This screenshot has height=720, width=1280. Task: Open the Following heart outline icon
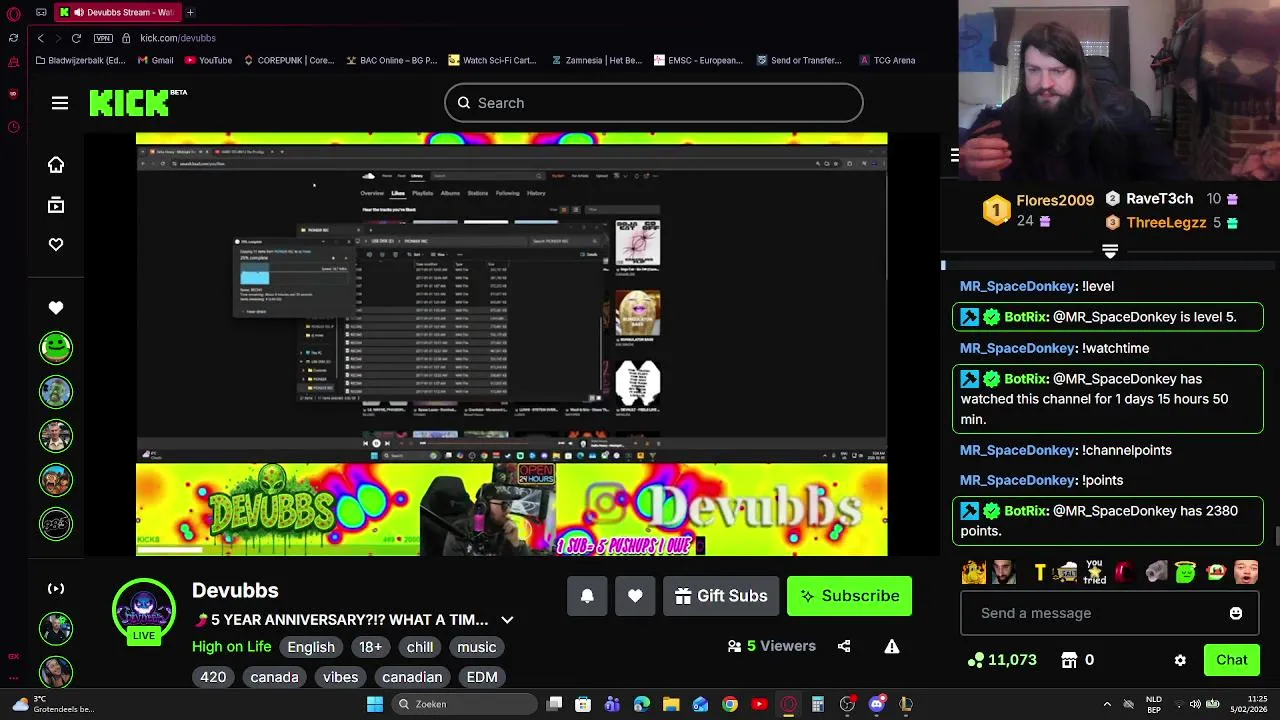56,245
